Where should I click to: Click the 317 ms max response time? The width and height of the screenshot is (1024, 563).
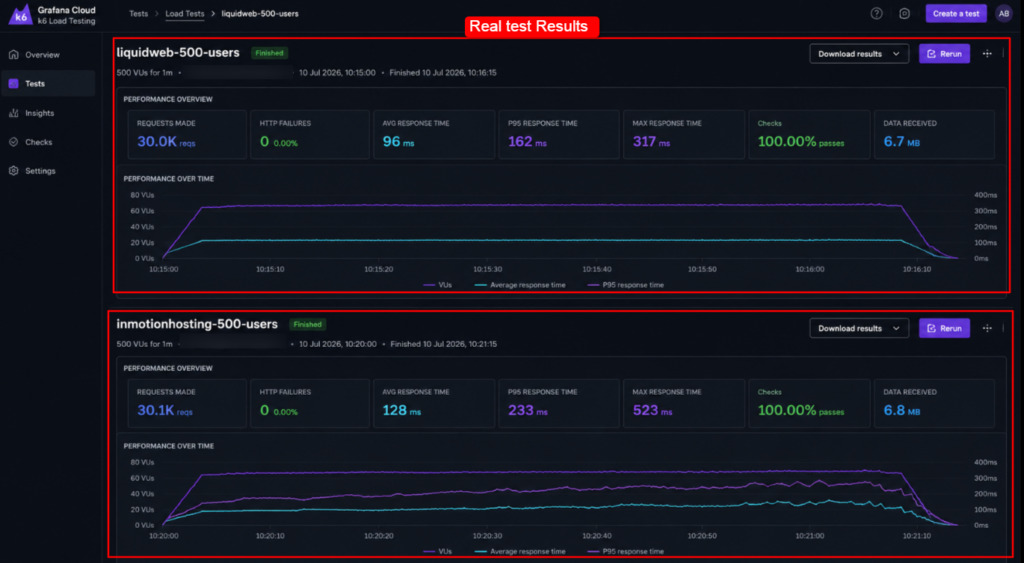(x=651, y=142)
